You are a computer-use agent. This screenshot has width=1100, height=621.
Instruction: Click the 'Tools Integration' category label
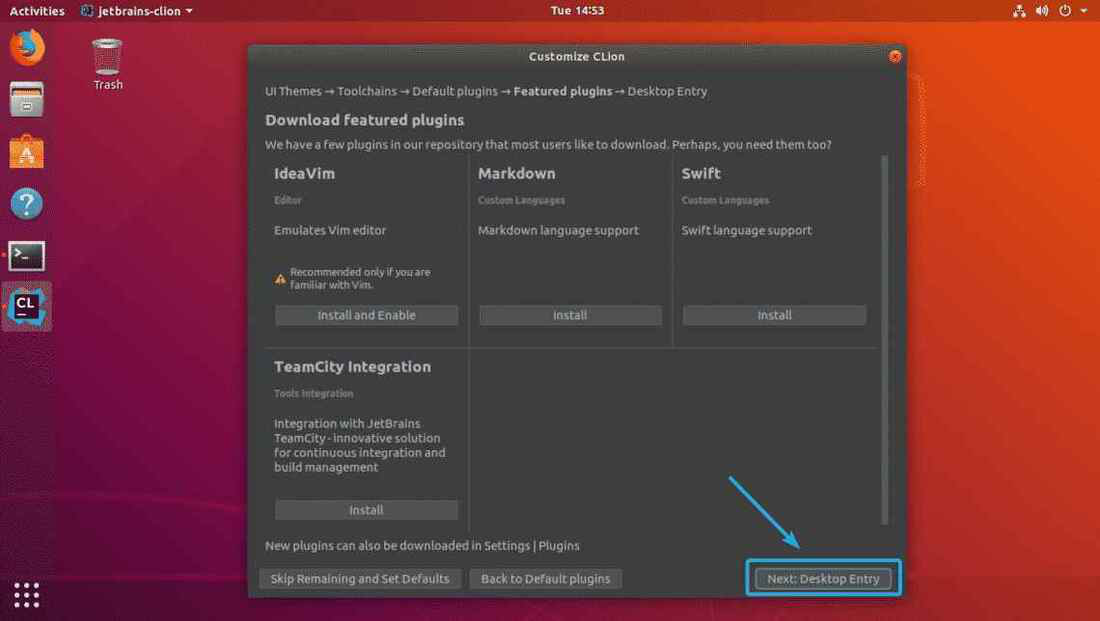pos(314,394)
